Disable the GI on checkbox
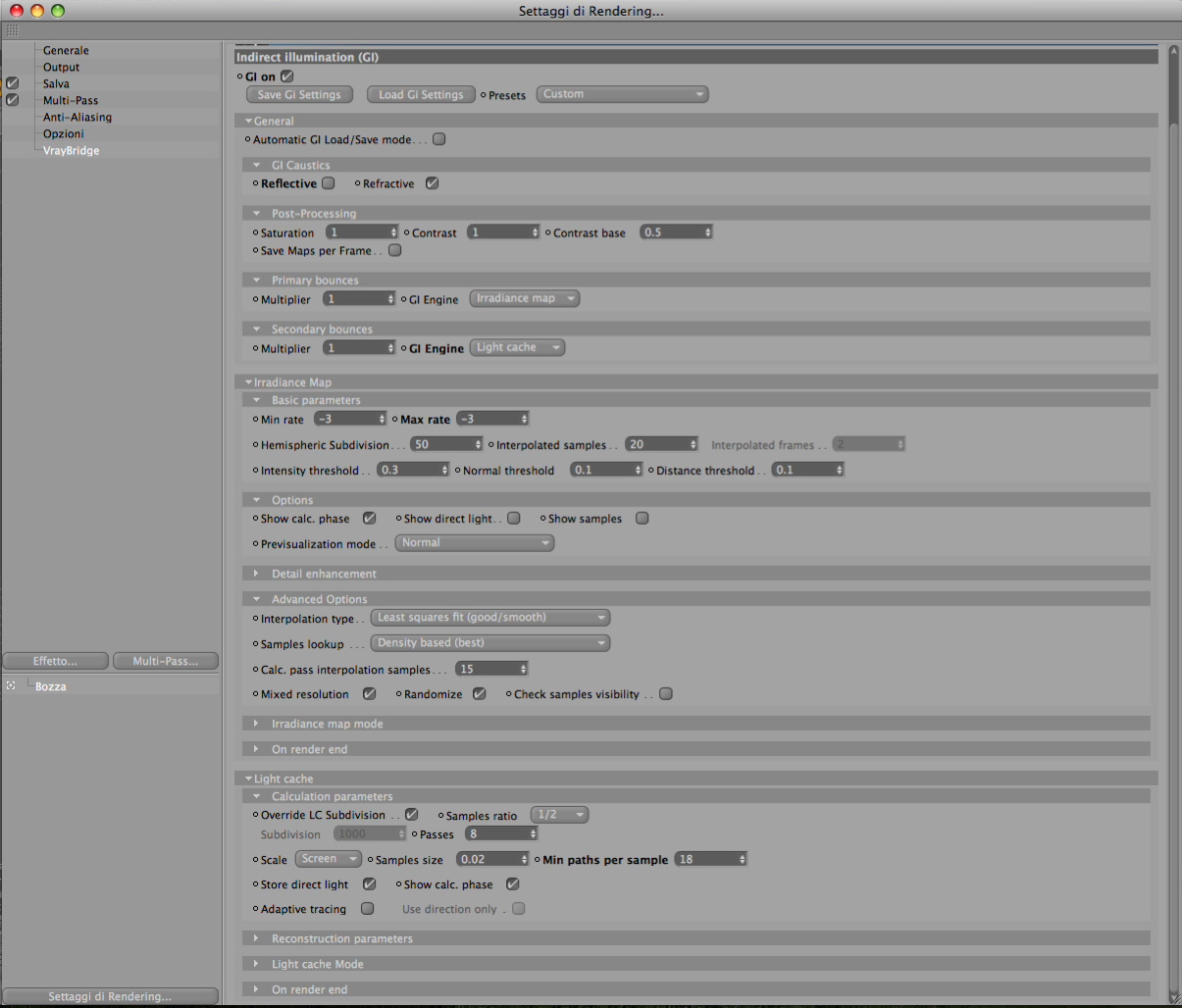 (287, 76)
